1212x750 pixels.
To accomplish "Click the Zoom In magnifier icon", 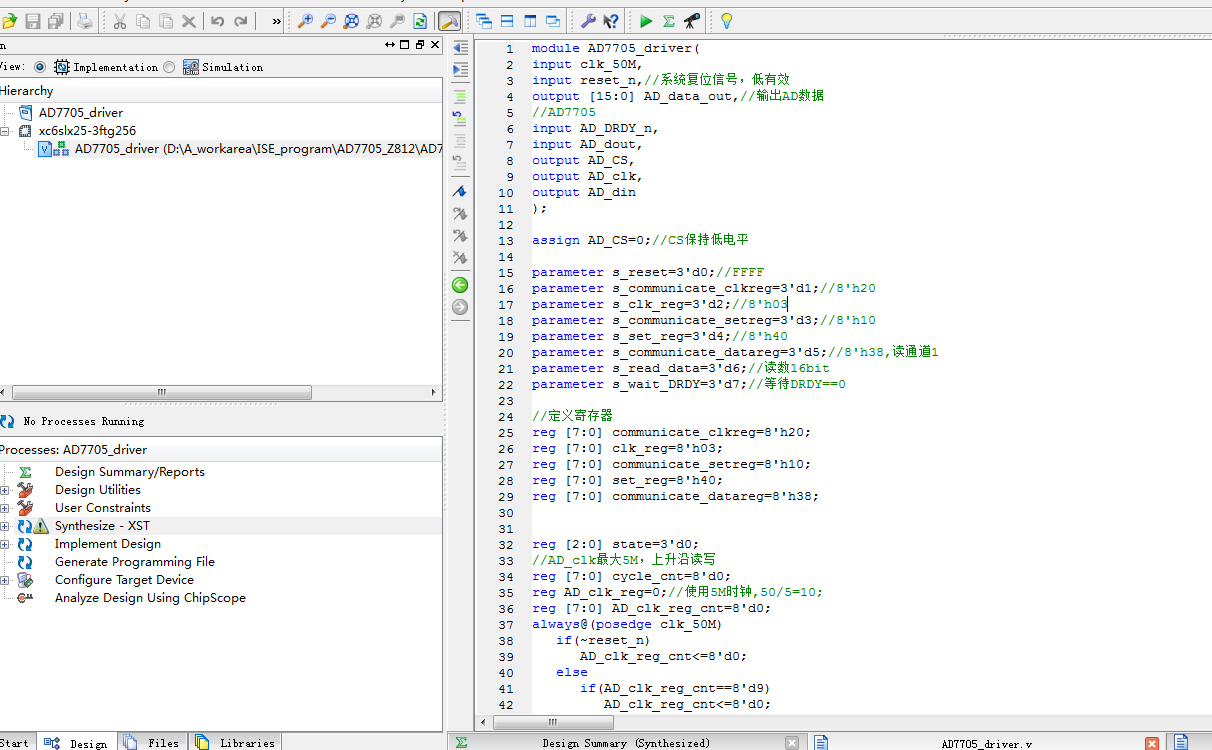I will [306, 21].
